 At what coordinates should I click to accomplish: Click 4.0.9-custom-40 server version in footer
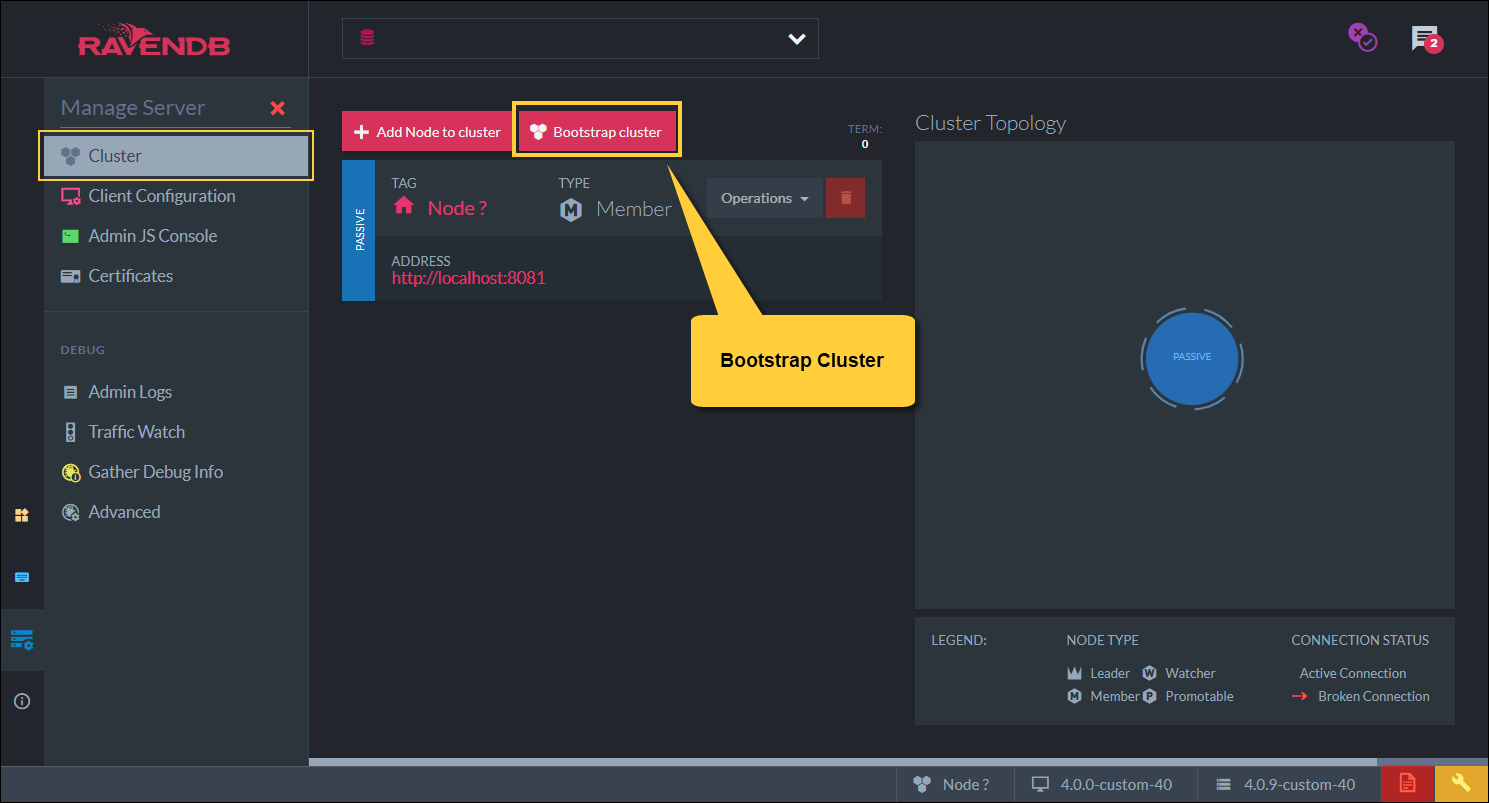[x=1286, y=785]
